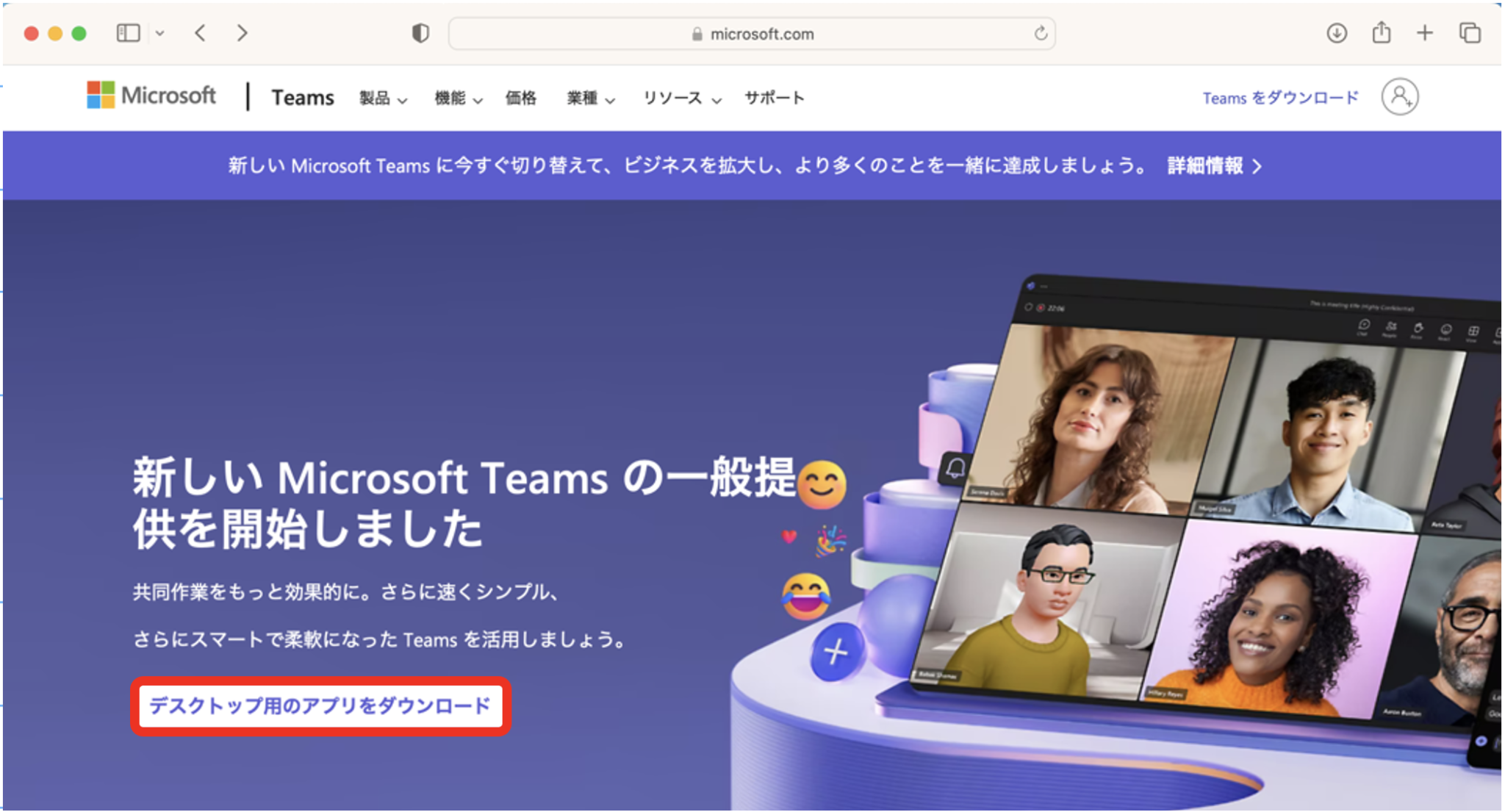This screenshot has width=1505, height=812.
Task: Open a new tab with the plus icon
Action: coord(1425,33)
